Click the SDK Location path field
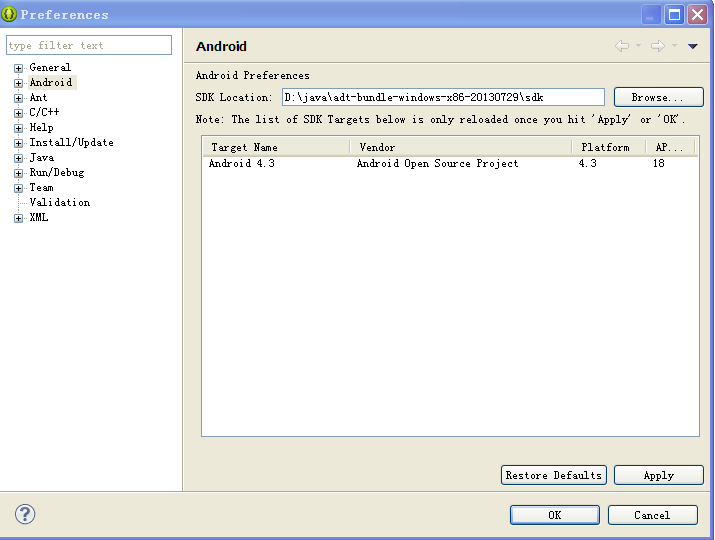Viewport: 715px width, 540px height. [443, 97]
